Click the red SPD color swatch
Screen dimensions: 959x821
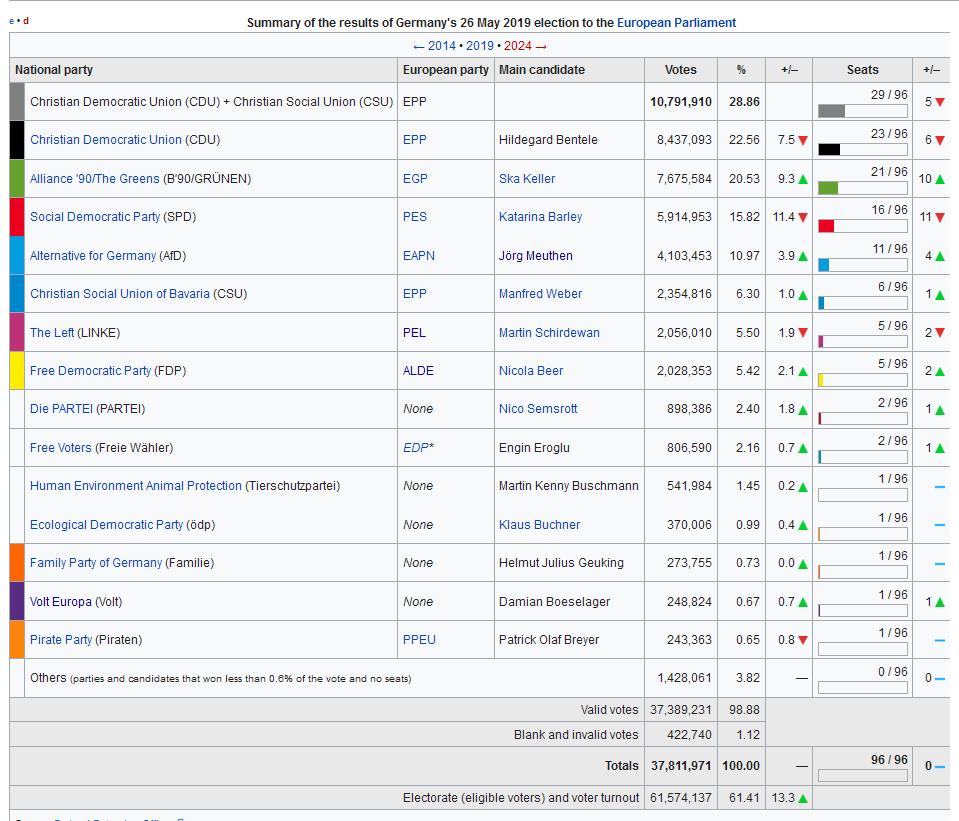point(17,217)
